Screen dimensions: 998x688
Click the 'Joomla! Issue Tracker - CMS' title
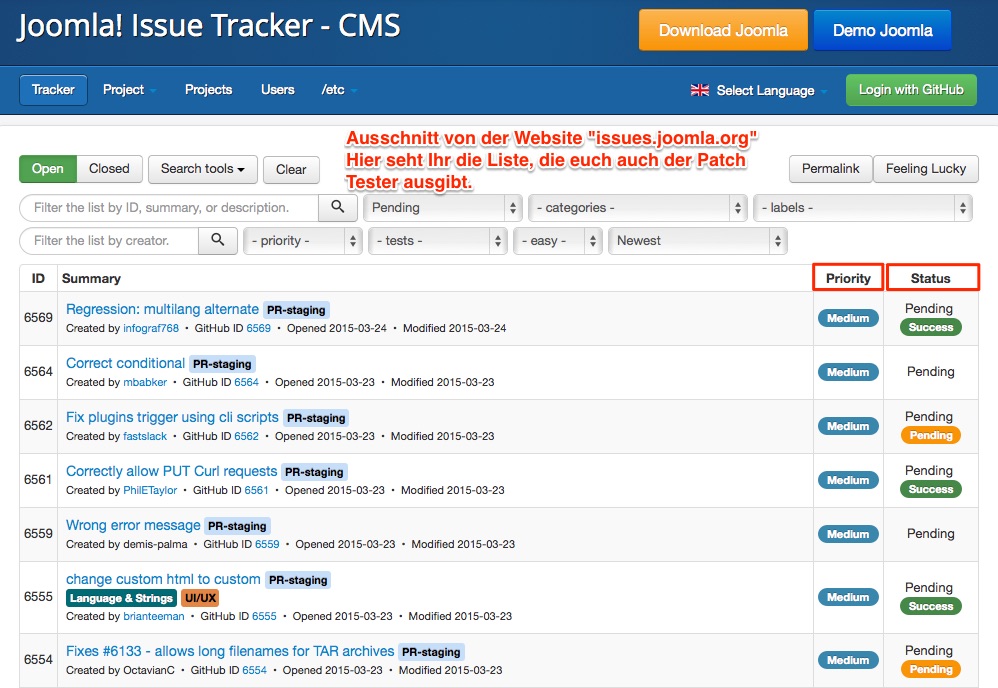[x=209, y=26]
